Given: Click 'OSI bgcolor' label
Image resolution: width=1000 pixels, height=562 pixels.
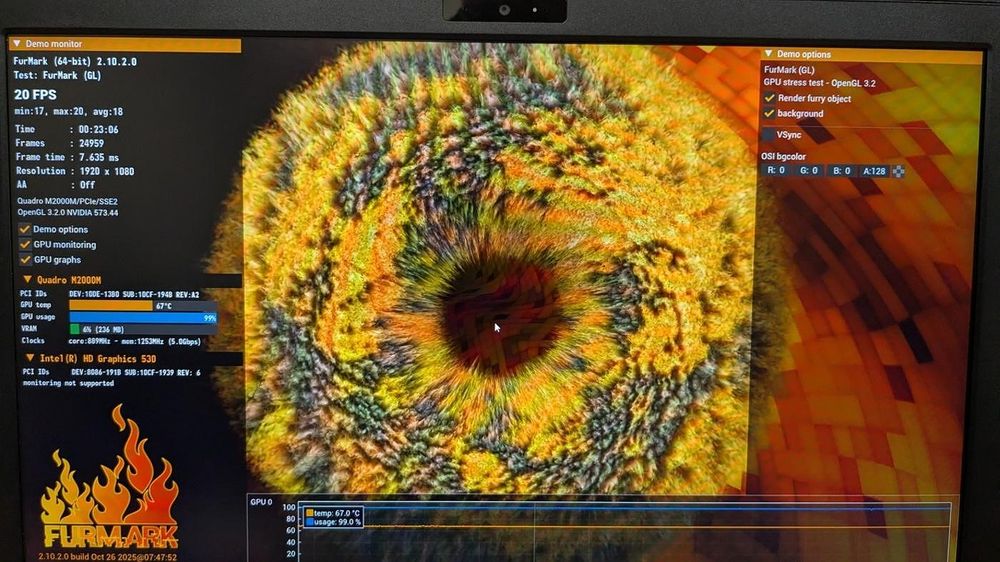Looking at the screenshot, I should click(x=783, y=156).
